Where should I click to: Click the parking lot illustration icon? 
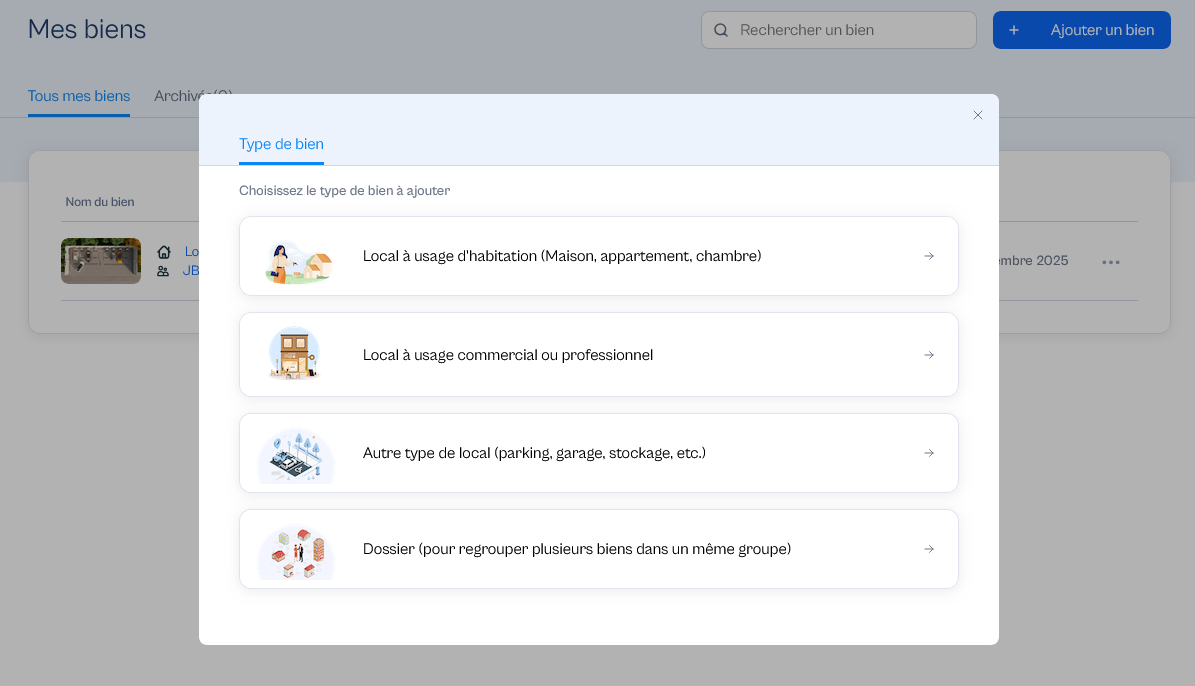coord(296,456)
